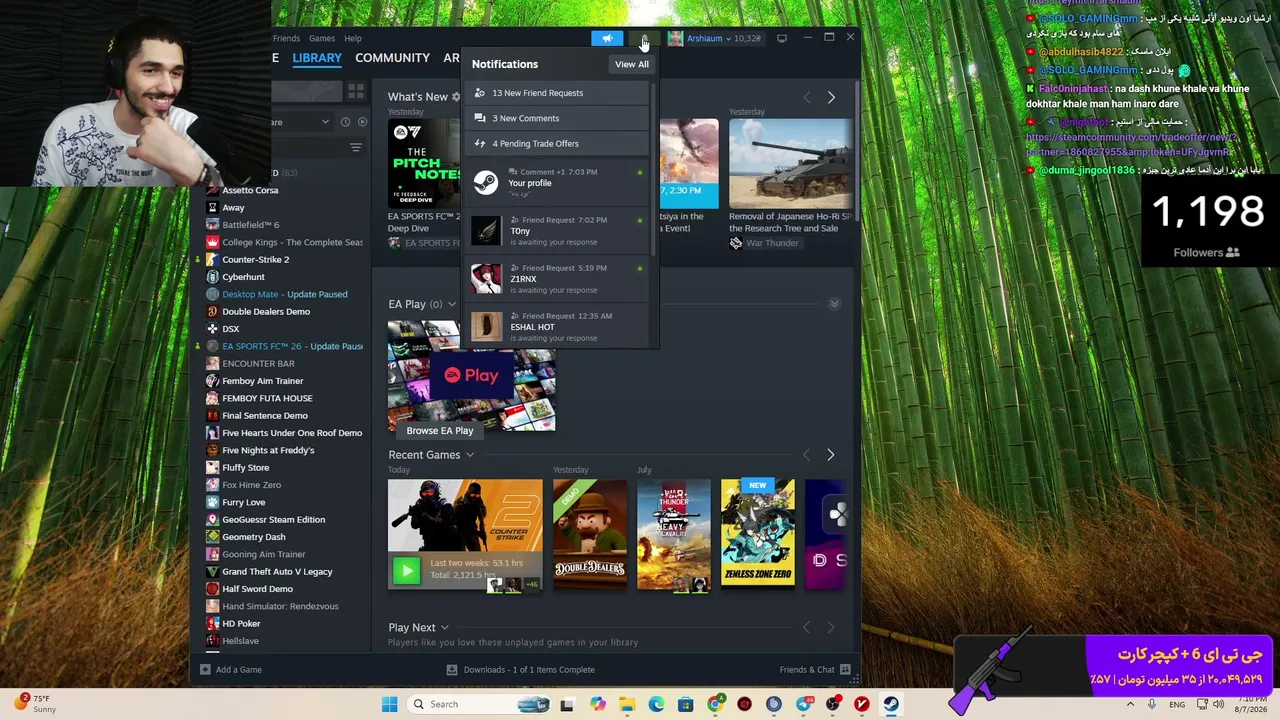Image resolution: width=1280 pixels, height=720 pixels.
Task: Open 13 New Friend Requests
Action: click(x=557, y=93)
